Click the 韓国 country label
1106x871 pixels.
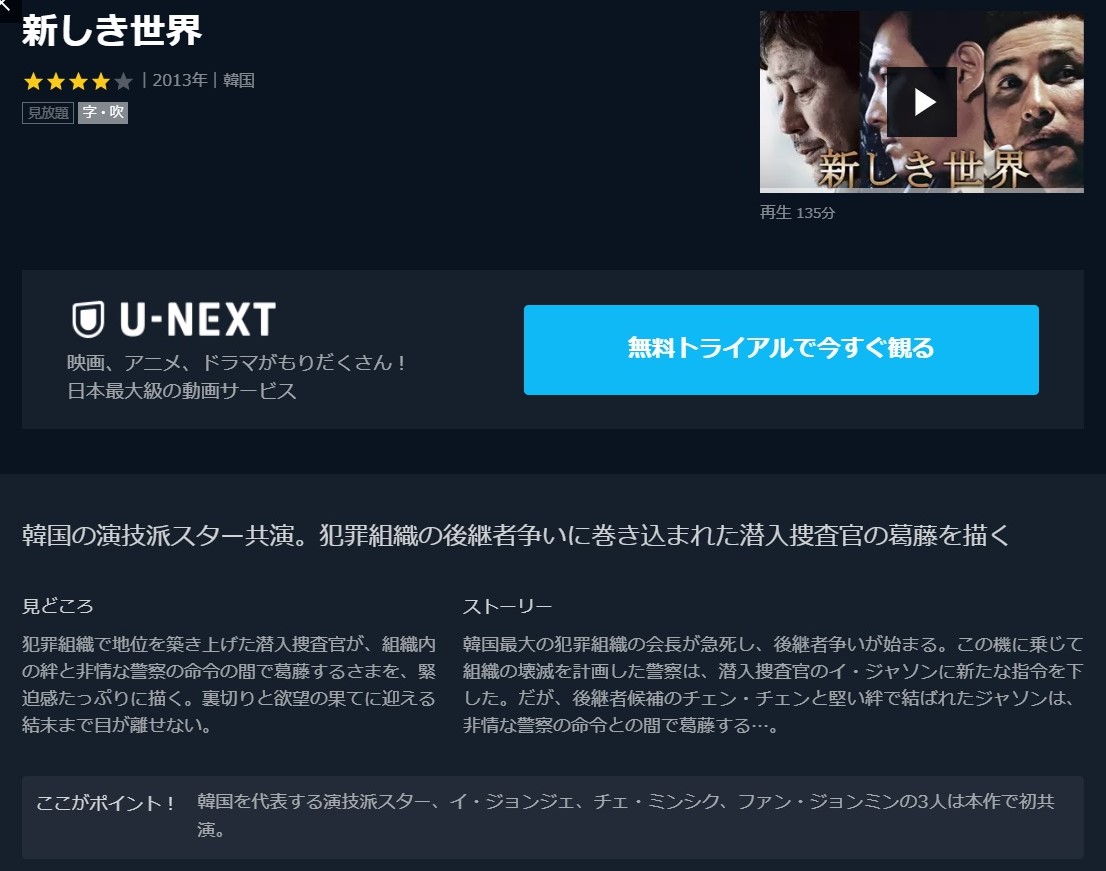click(238, 80)
